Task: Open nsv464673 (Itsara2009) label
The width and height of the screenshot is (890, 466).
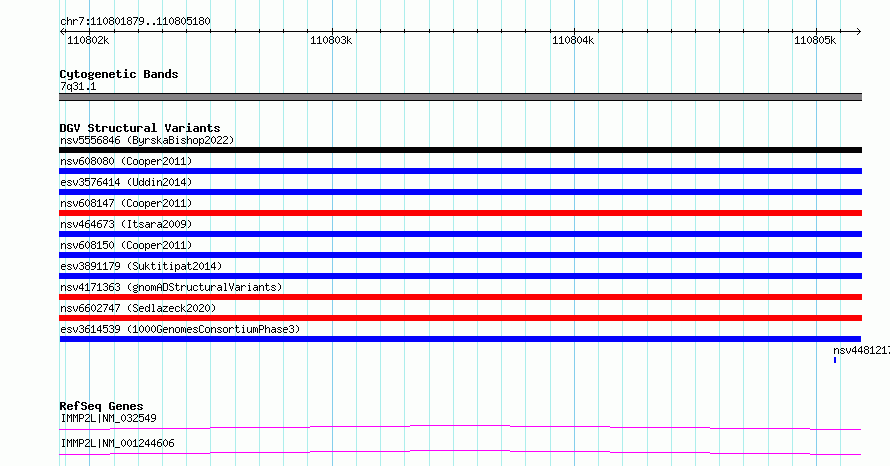Action: pyautogui.click(x=126, y=224)
